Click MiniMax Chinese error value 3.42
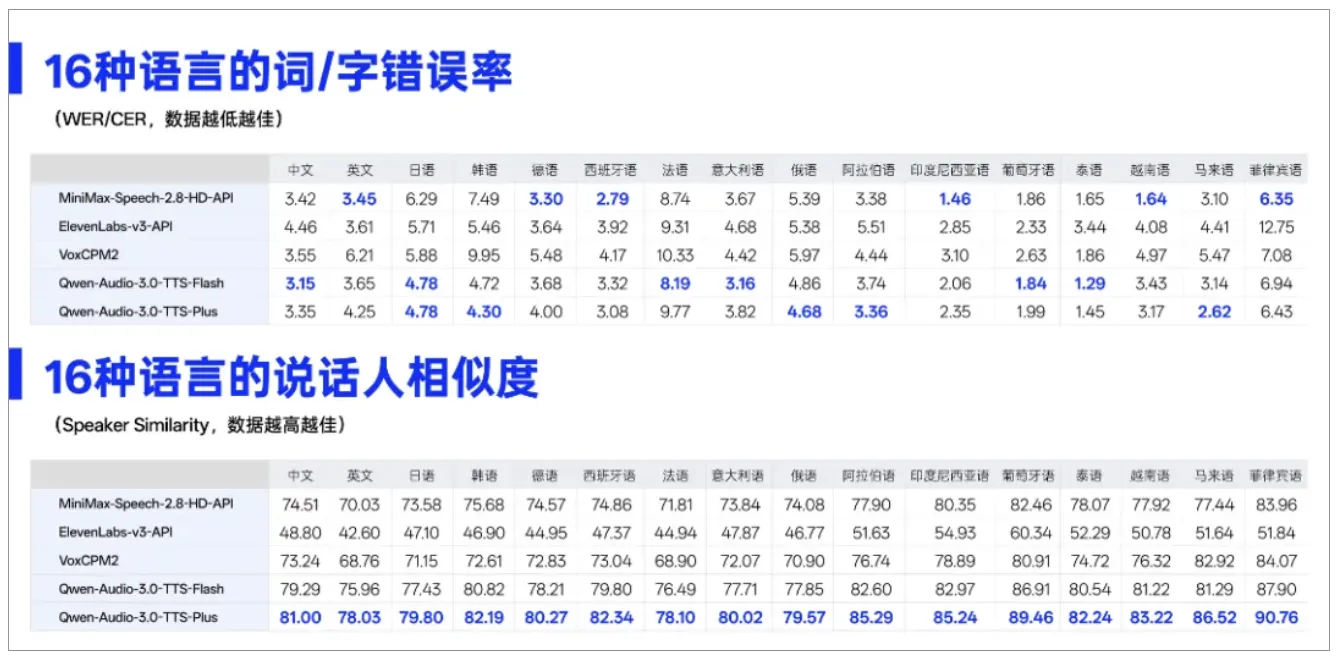Viewport: 1338px width, 658px height. pyautogui.click(x=300, y=199)
